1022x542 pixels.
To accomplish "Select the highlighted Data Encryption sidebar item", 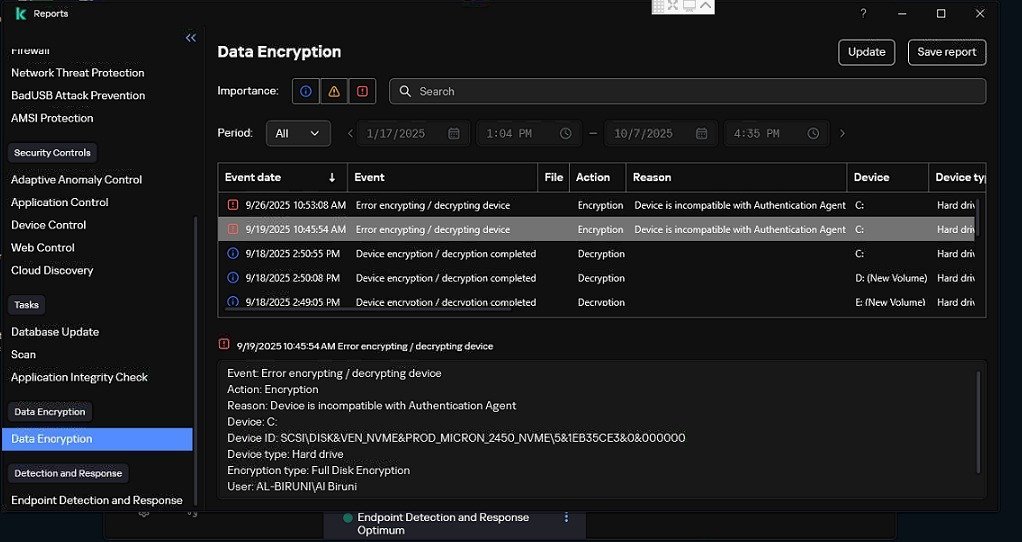I will click(x=97, y=439).
